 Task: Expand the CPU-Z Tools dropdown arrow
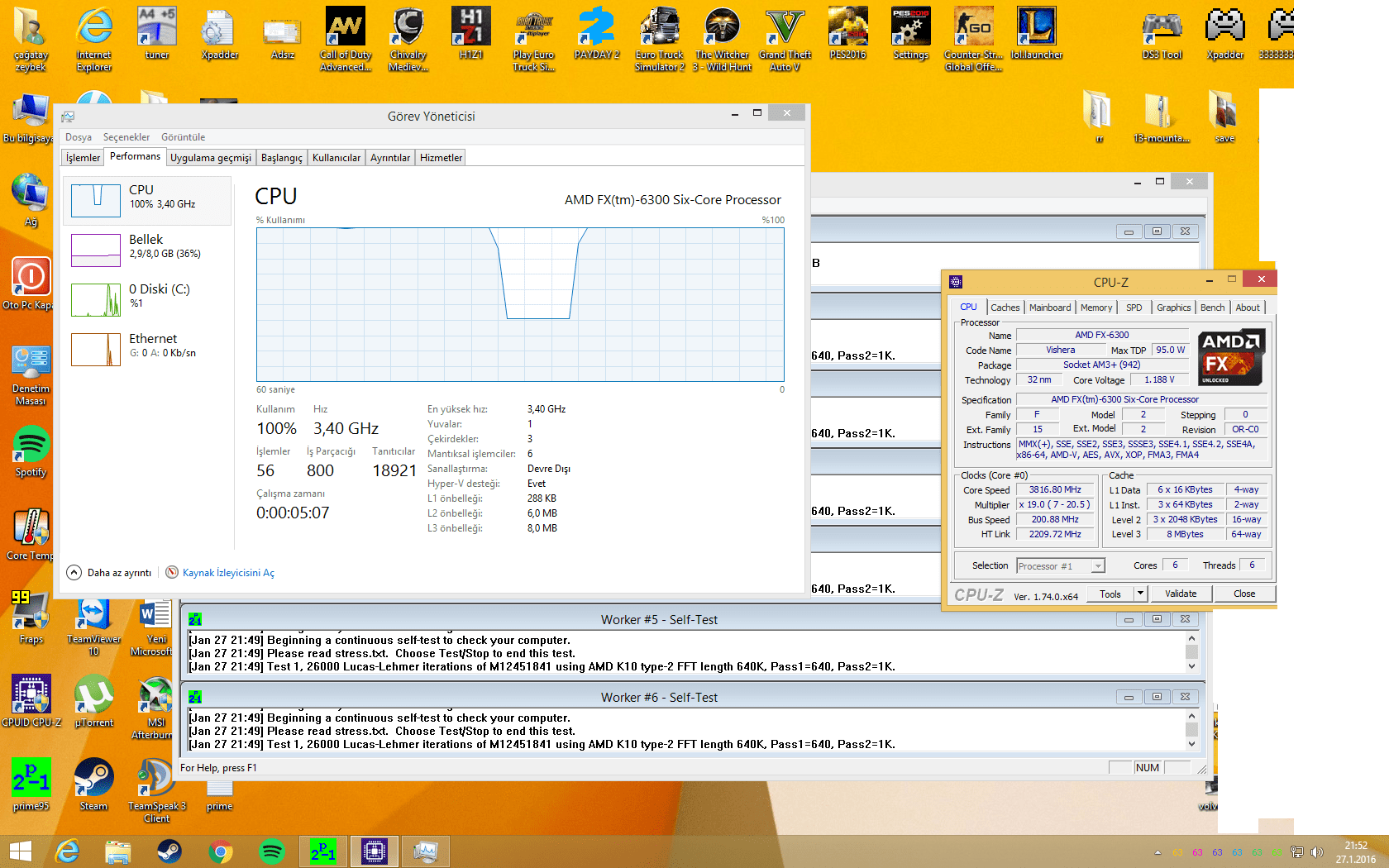coord(1140,594)
